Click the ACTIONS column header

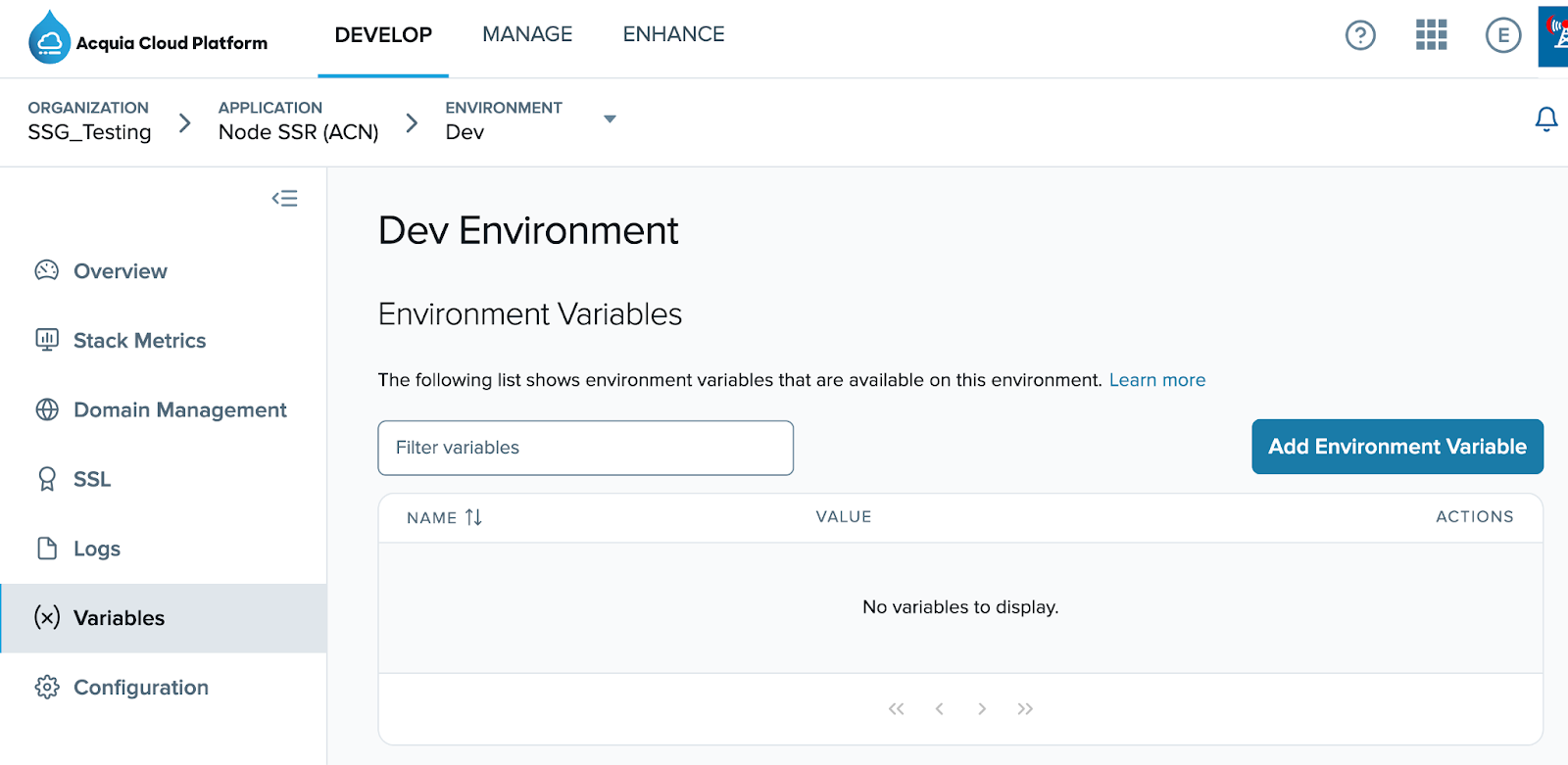point(1475,516)
